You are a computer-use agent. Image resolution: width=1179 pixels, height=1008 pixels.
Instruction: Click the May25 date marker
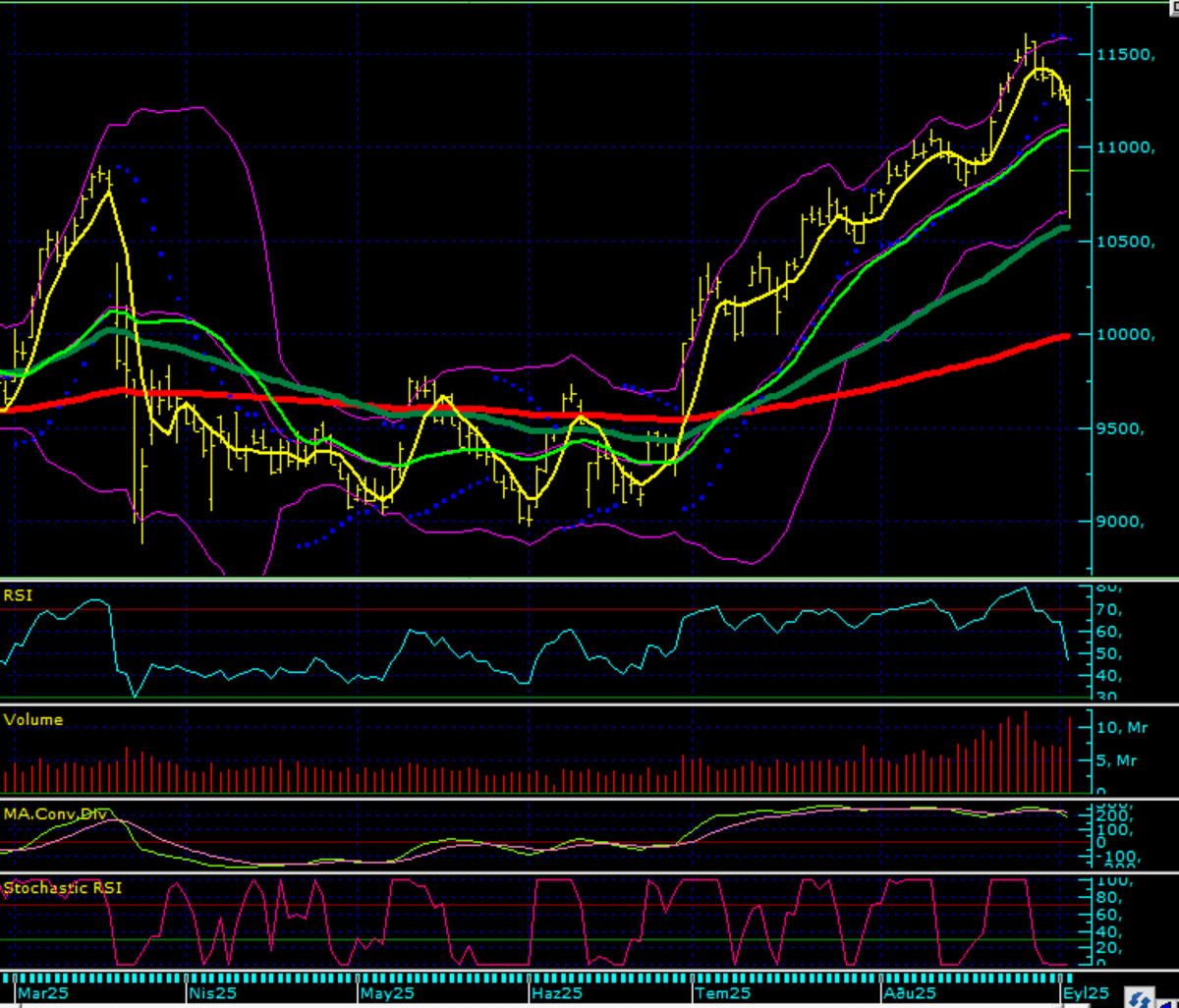(386, 994)
